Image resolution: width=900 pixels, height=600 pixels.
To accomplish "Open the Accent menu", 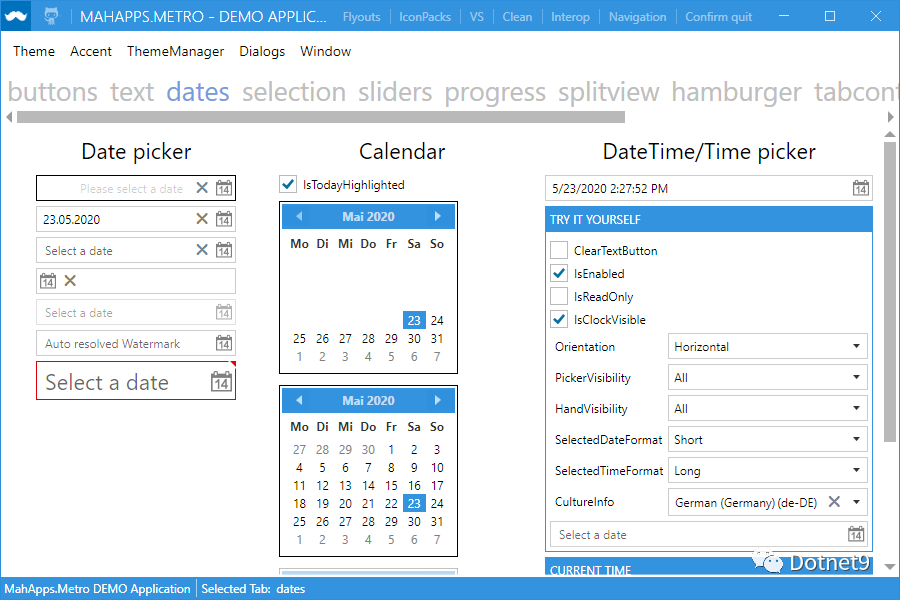I will point(91,51).
